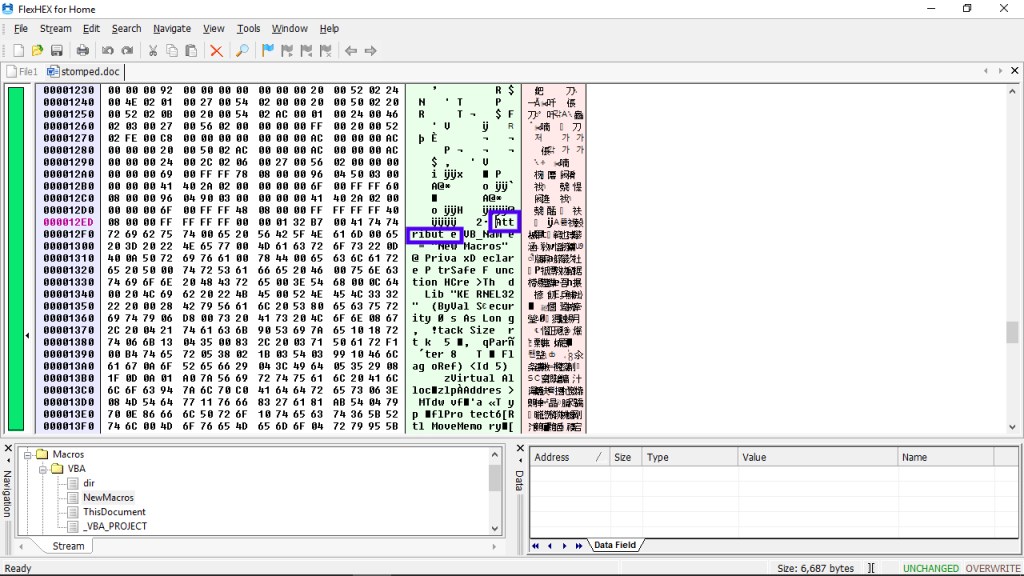Select ThisDocument stream in tree
The width and height of the screenshot is (1024, 576).
114,511
